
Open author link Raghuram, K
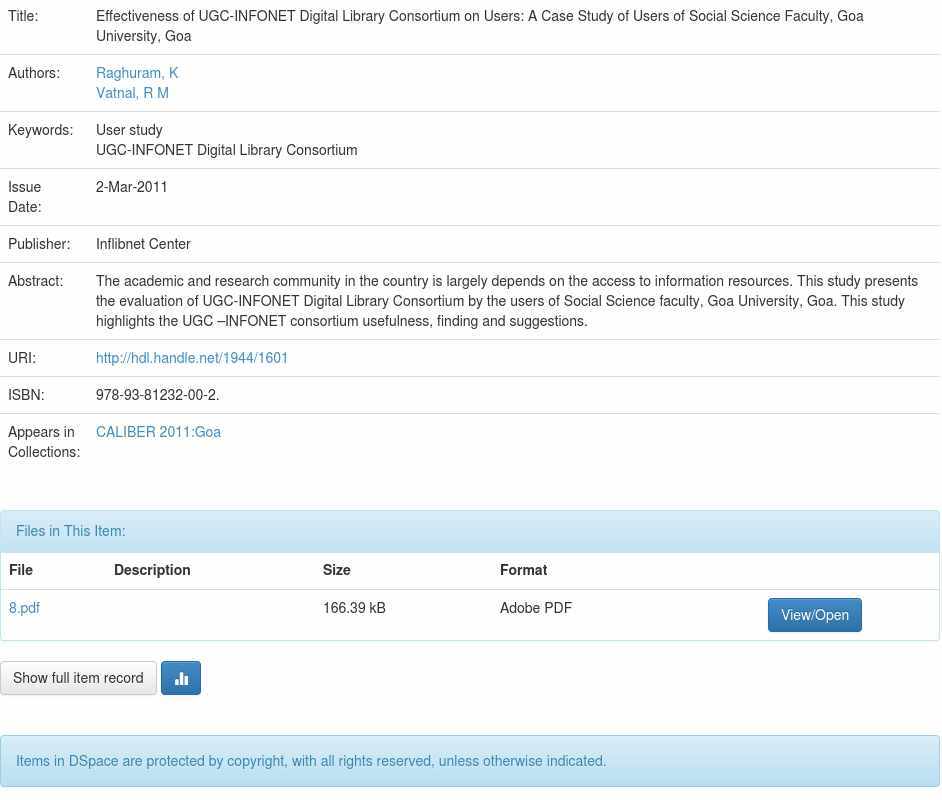[137, 73]
